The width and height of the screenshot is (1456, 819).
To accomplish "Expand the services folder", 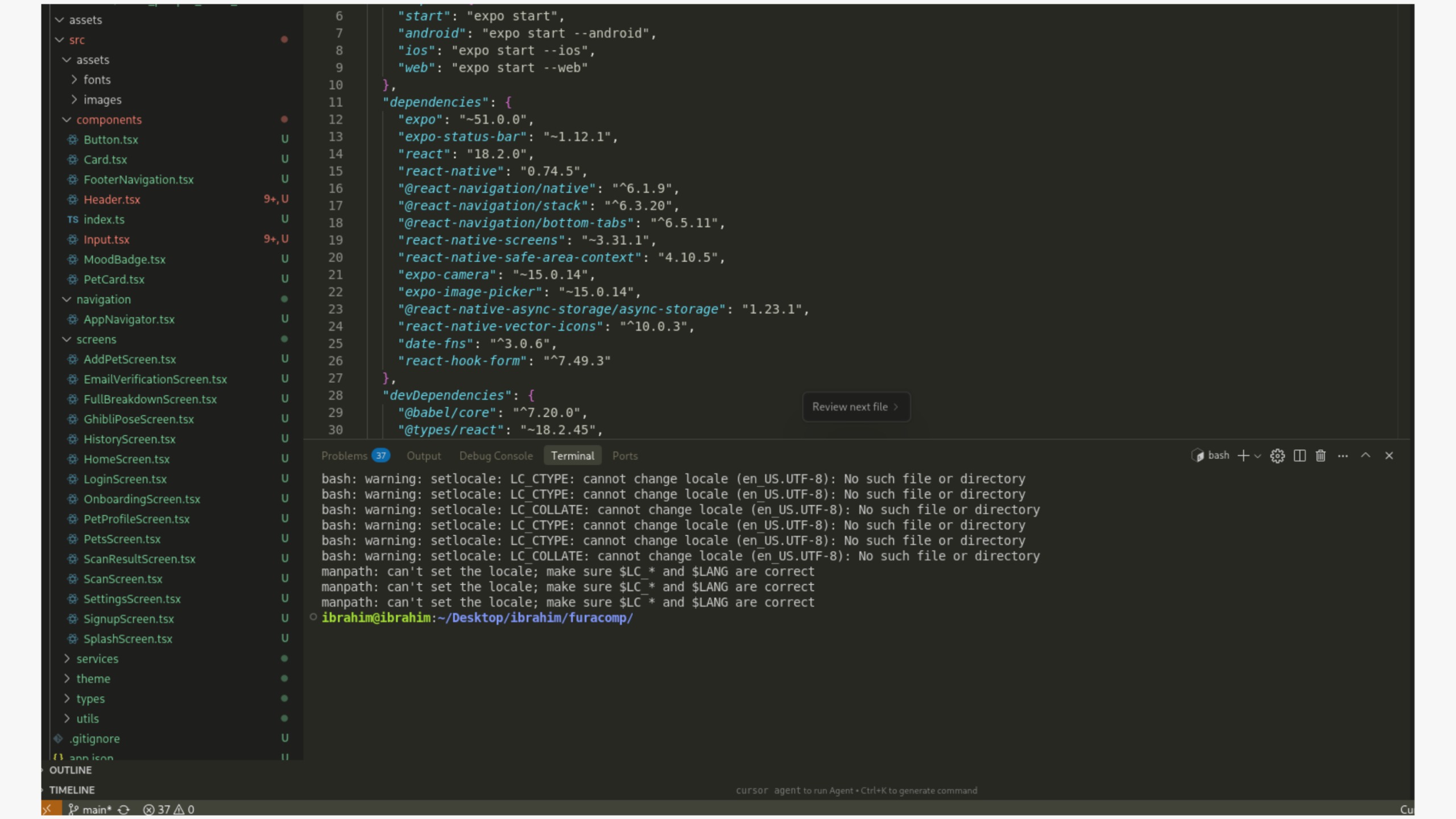I will pos(97,659).
